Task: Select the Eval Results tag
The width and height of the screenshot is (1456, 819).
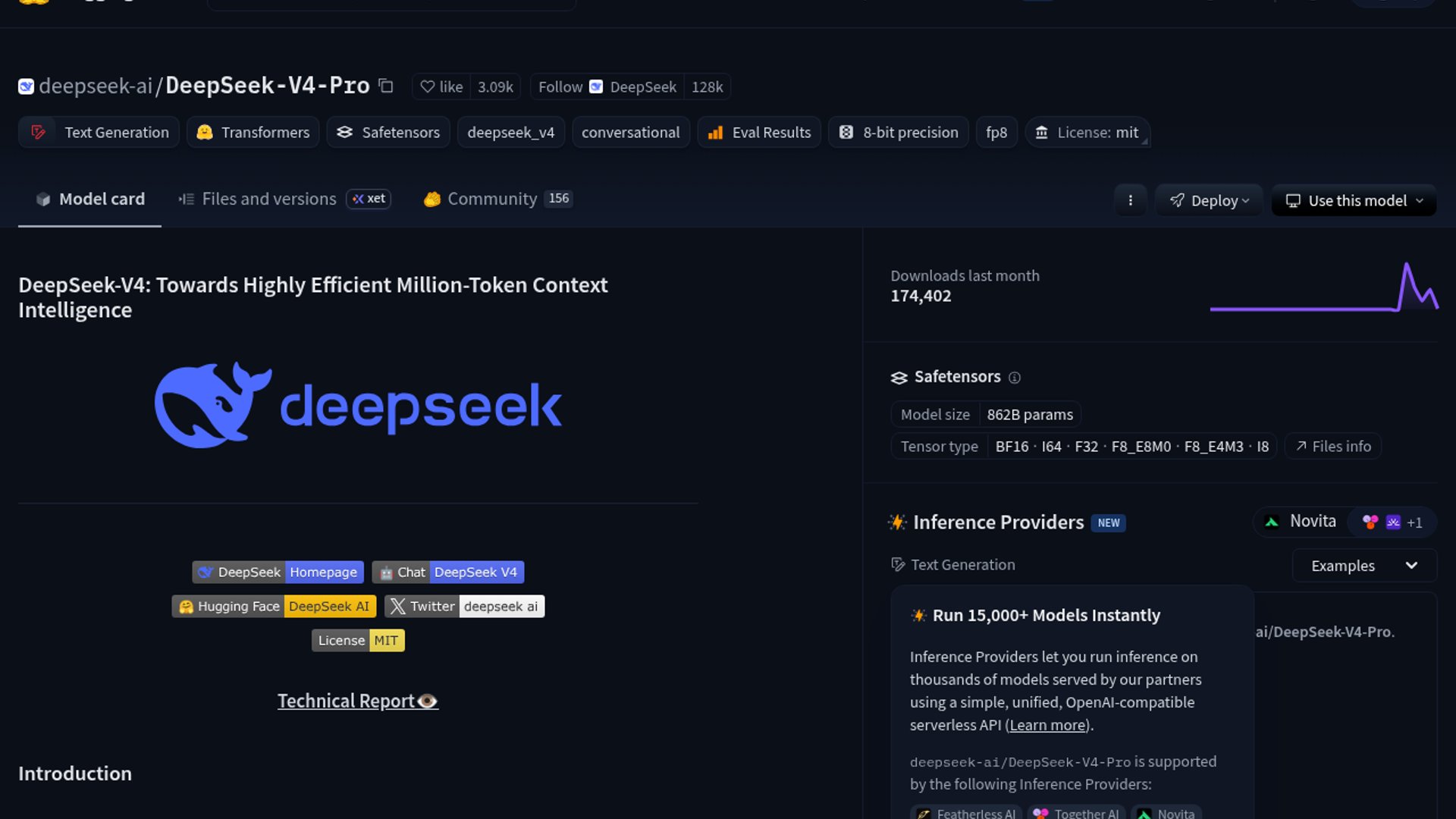Action: [759, 133]
